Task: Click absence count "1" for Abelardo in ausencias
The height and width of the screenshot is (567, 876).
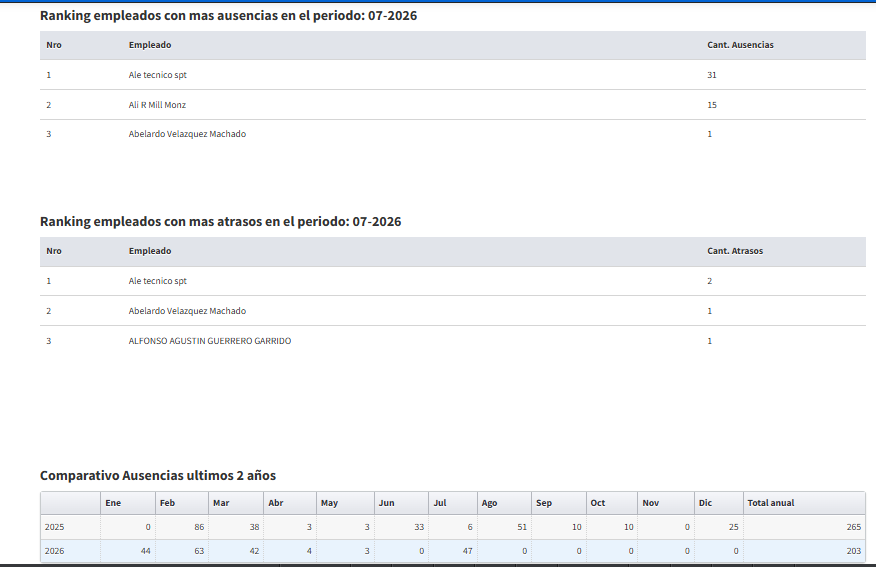Action: 710,134
